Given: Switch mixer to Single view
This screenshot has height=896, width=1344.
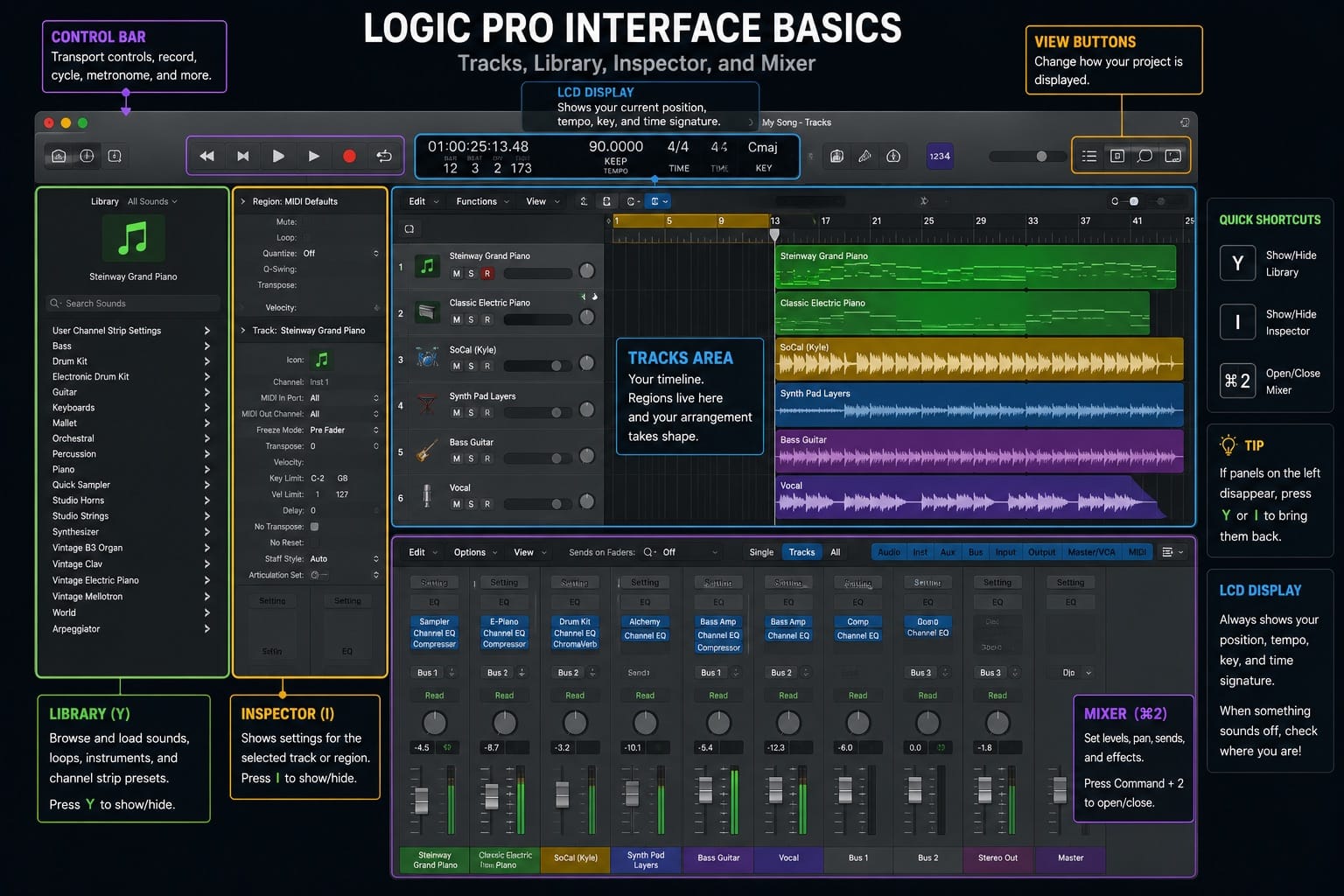Looking at the screenshot, I should click(x=761, y=552).
